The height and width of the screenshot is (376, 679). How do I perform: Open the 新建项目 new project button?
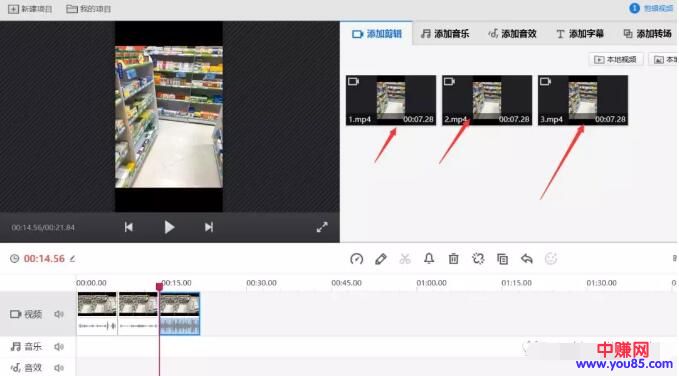[x=30, y=9]
